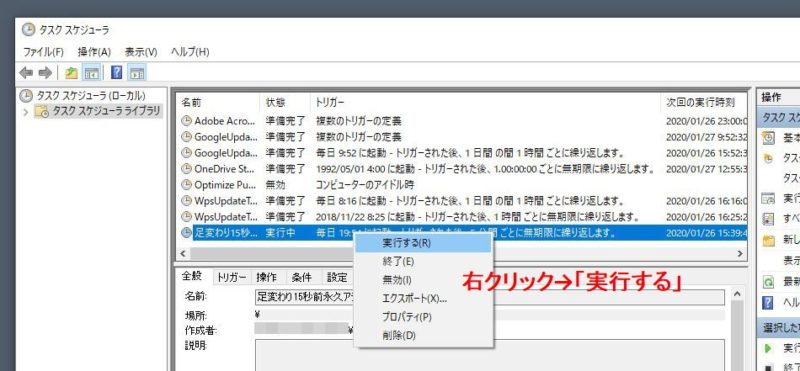Click the details pane scrollbar up arrow

(737, 294)
